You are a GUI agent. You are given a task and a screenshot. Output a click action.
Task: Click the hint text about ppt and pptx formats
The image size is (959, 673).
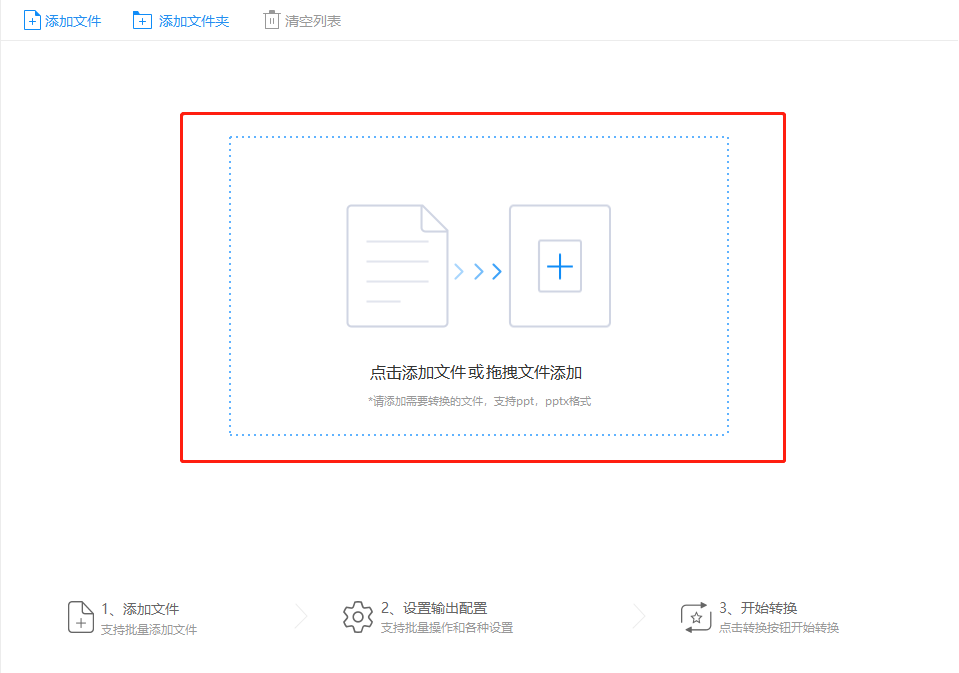pyautogui.click(x=480, y=401)
